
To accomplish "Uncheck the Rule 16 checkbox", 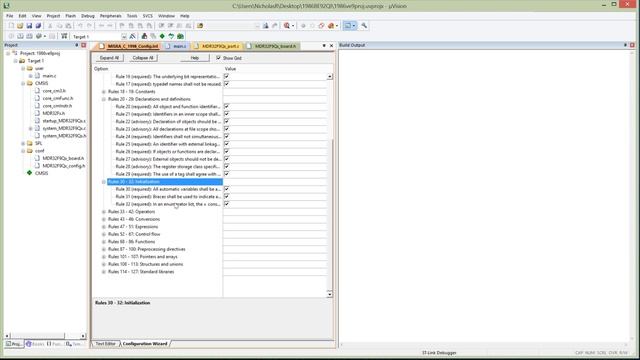I will 227,76.
